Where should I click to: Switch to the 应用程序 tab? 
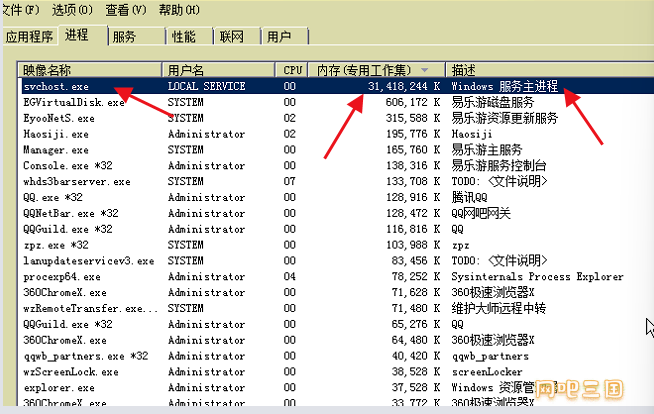[x=29, y=37]
